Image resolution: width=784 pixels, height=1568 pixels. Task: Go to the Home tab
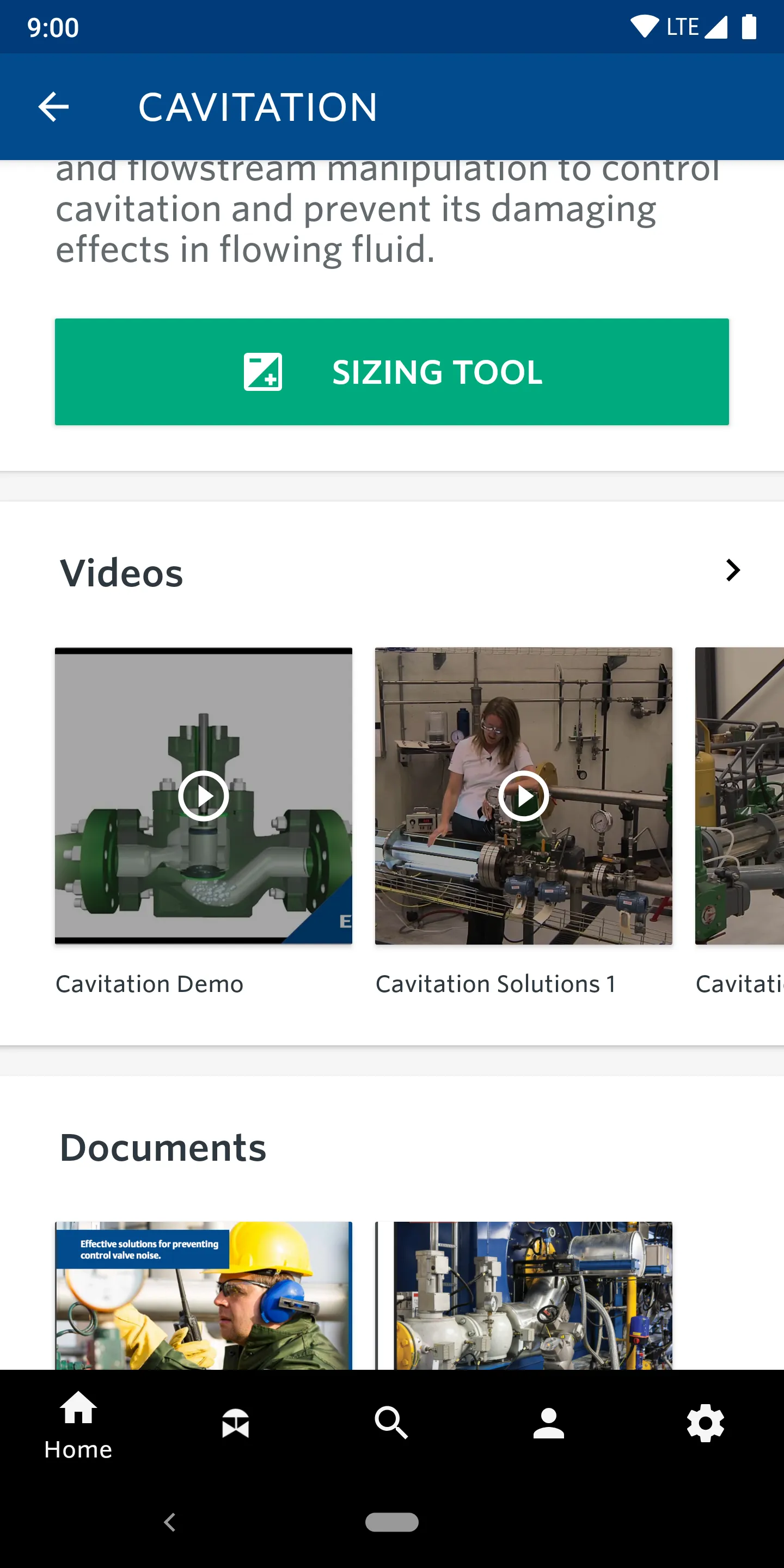pyautogui.click(x=78, y=1424)
